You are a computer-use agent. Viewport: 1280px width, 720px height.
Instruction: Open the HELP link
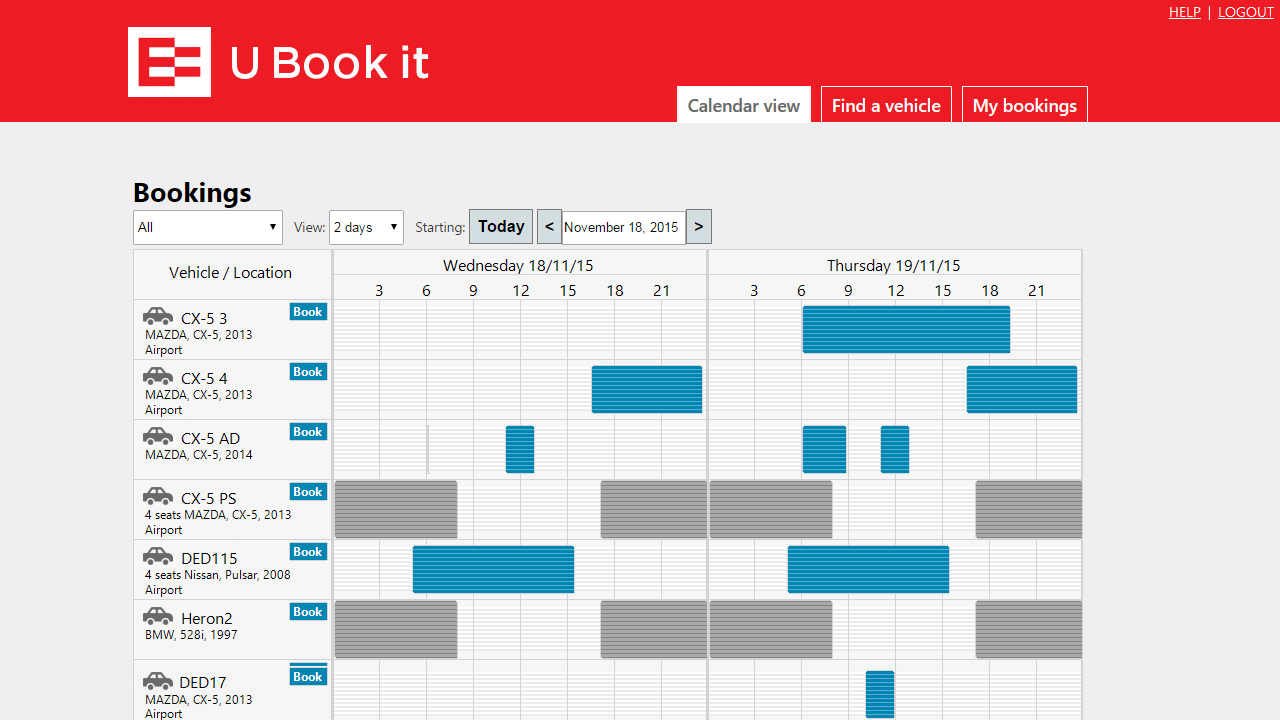(x=1184, y=12)
